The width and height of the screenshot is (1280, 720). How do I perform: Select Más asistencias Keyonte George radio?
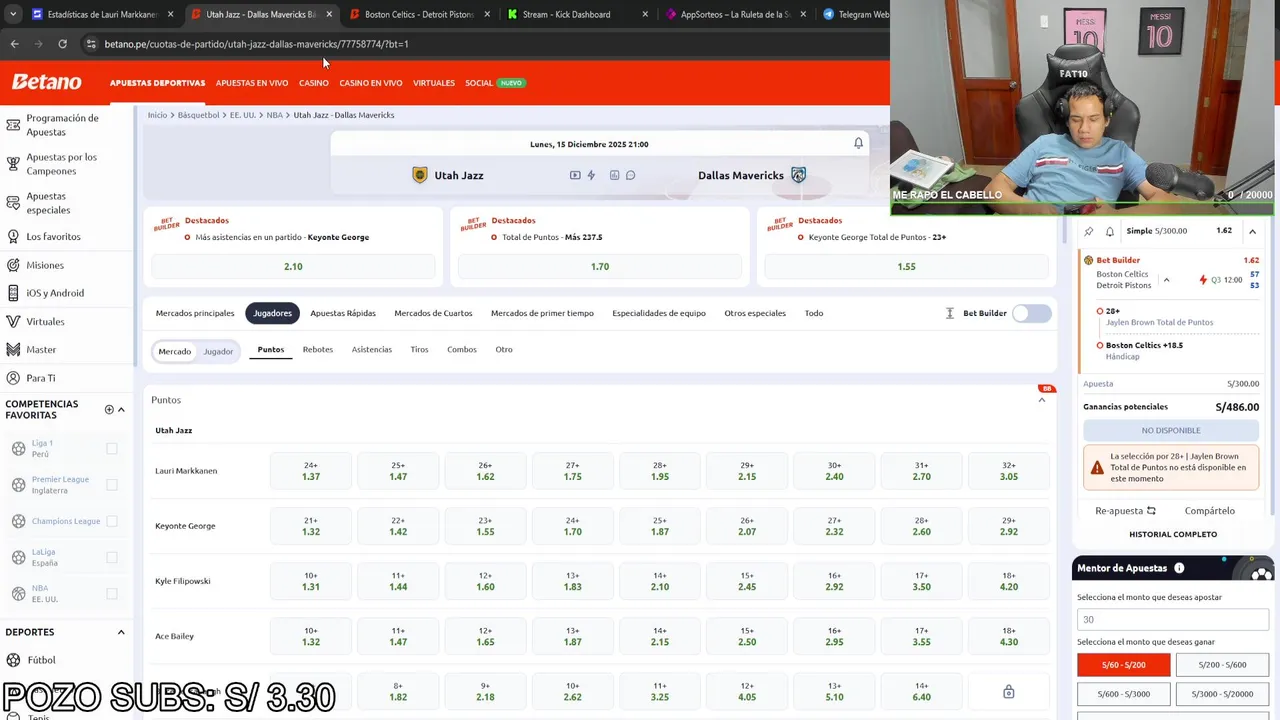point(187,237)
